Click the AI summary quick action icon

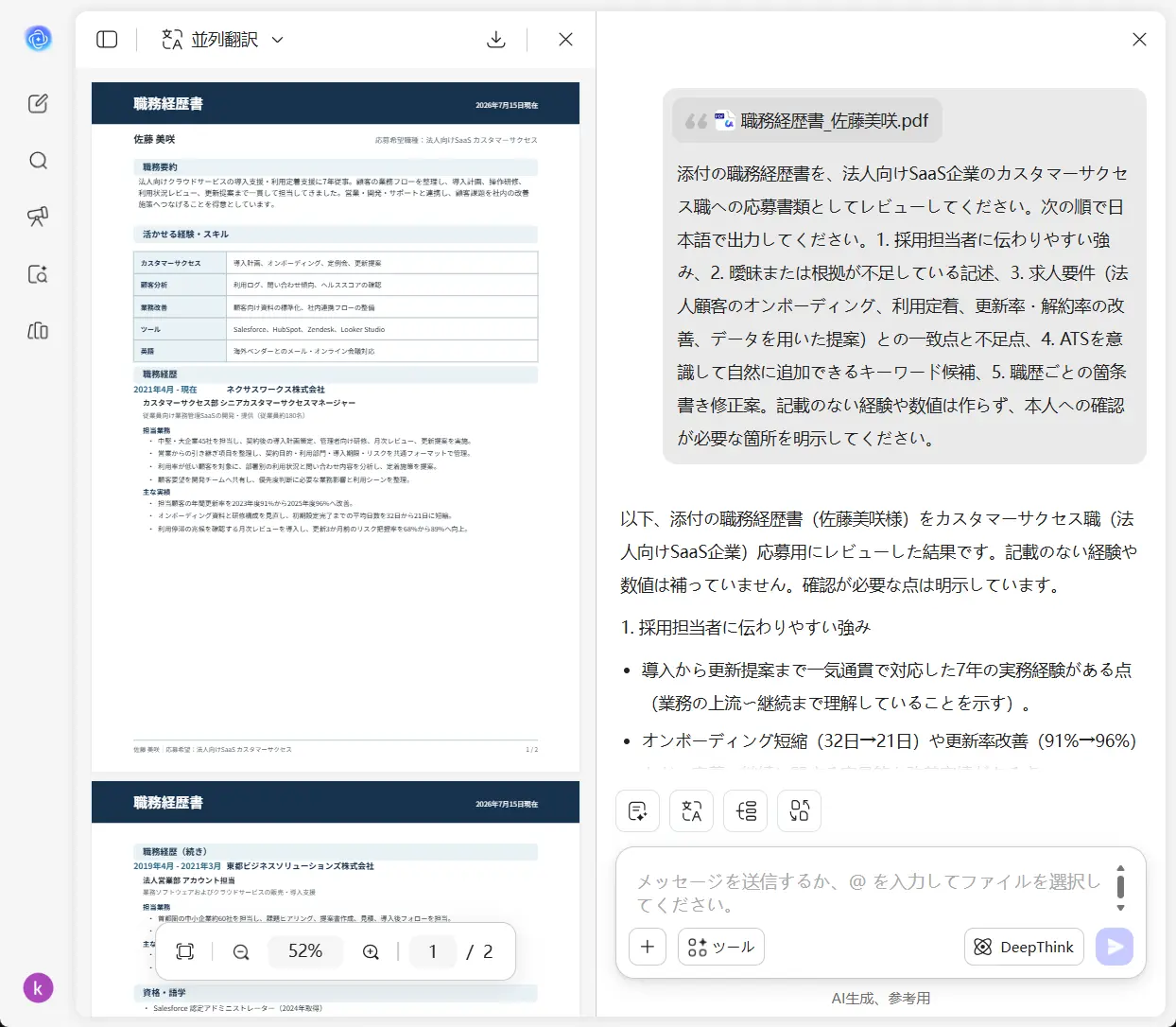coord(637,810)
